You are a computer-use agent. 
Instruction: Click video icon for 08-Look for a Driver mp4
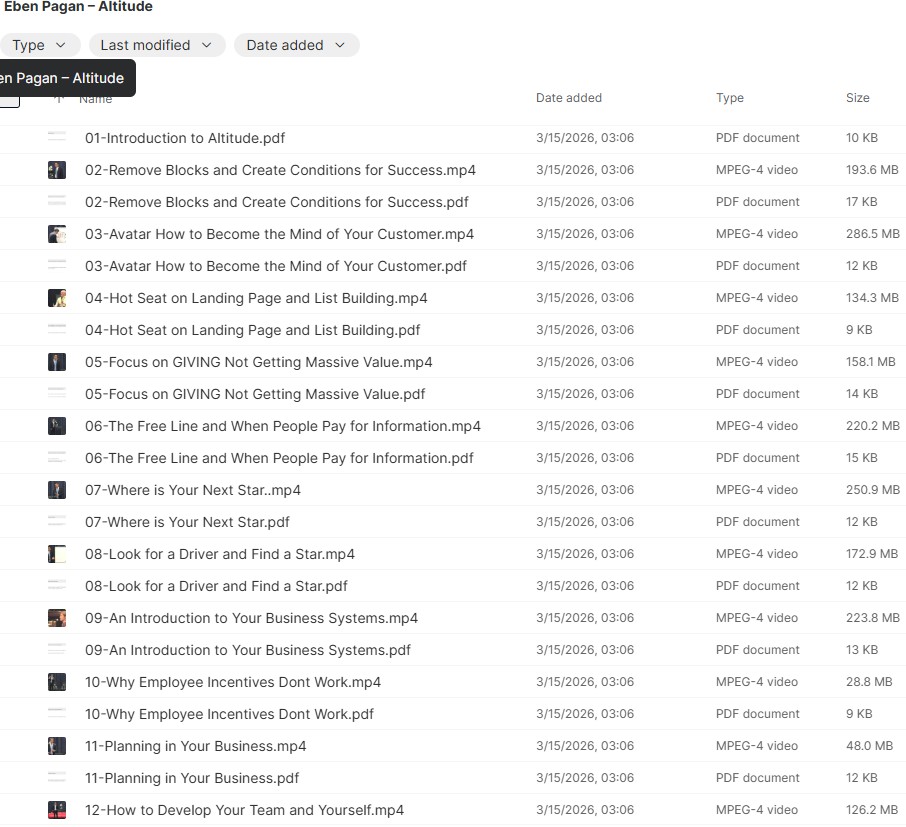coord(57,554)
